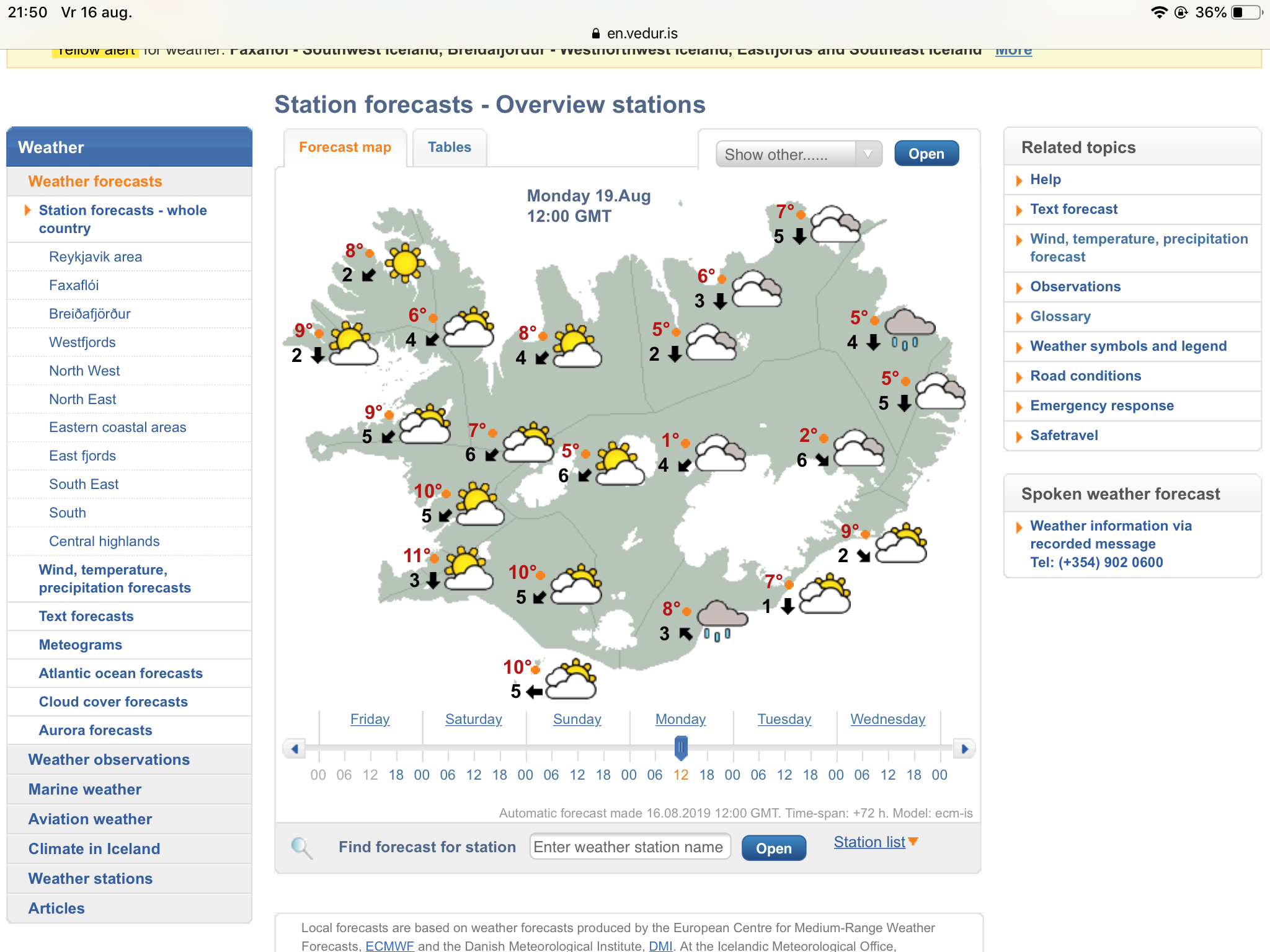Image resolution: width=1270 pixels, height=952 pixels.
Task: Click the weather icon next to 10° with west wind
Action: (571, 679)
